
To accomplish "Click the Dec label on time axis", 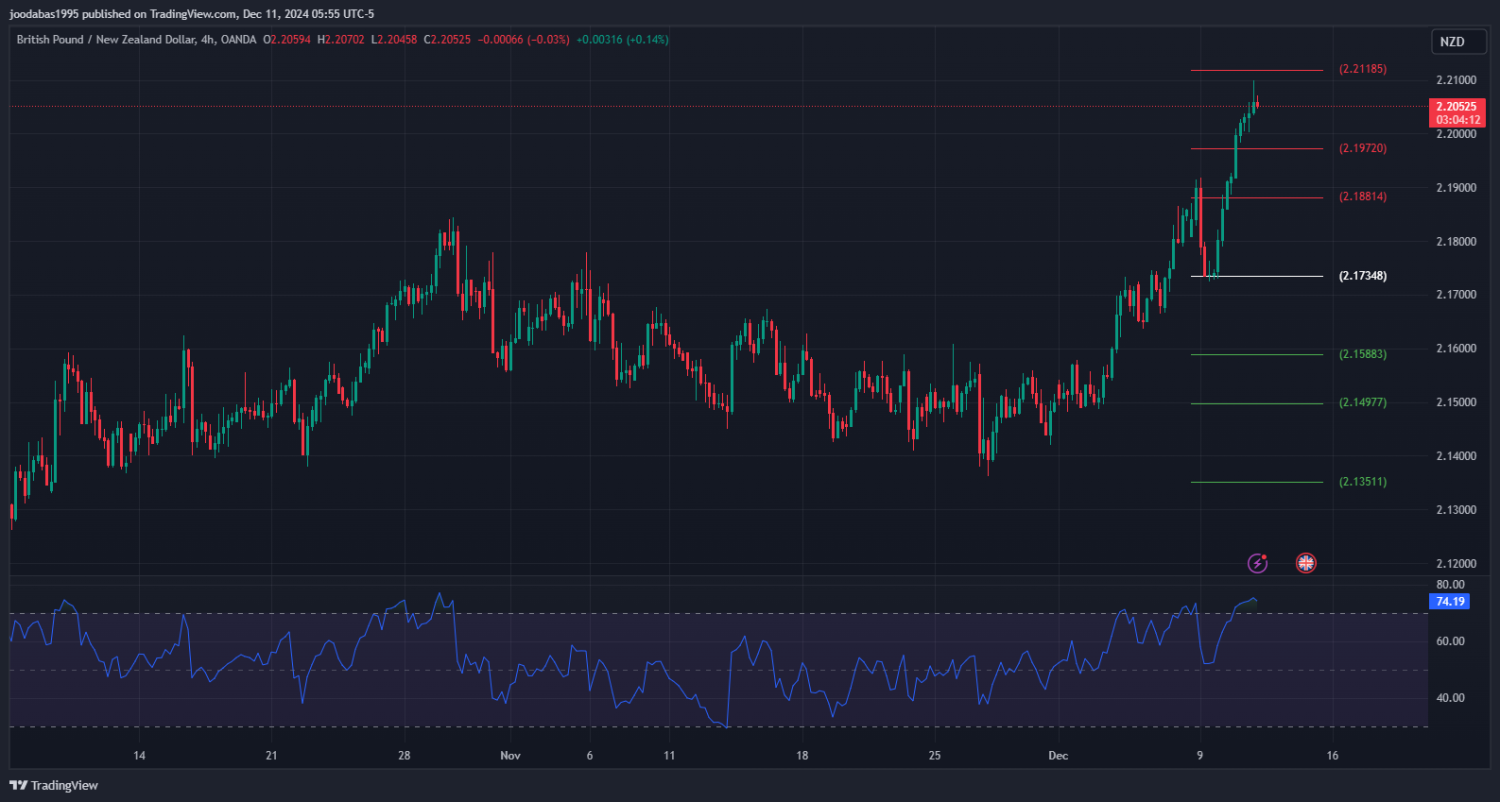I will coord(1059,755).
